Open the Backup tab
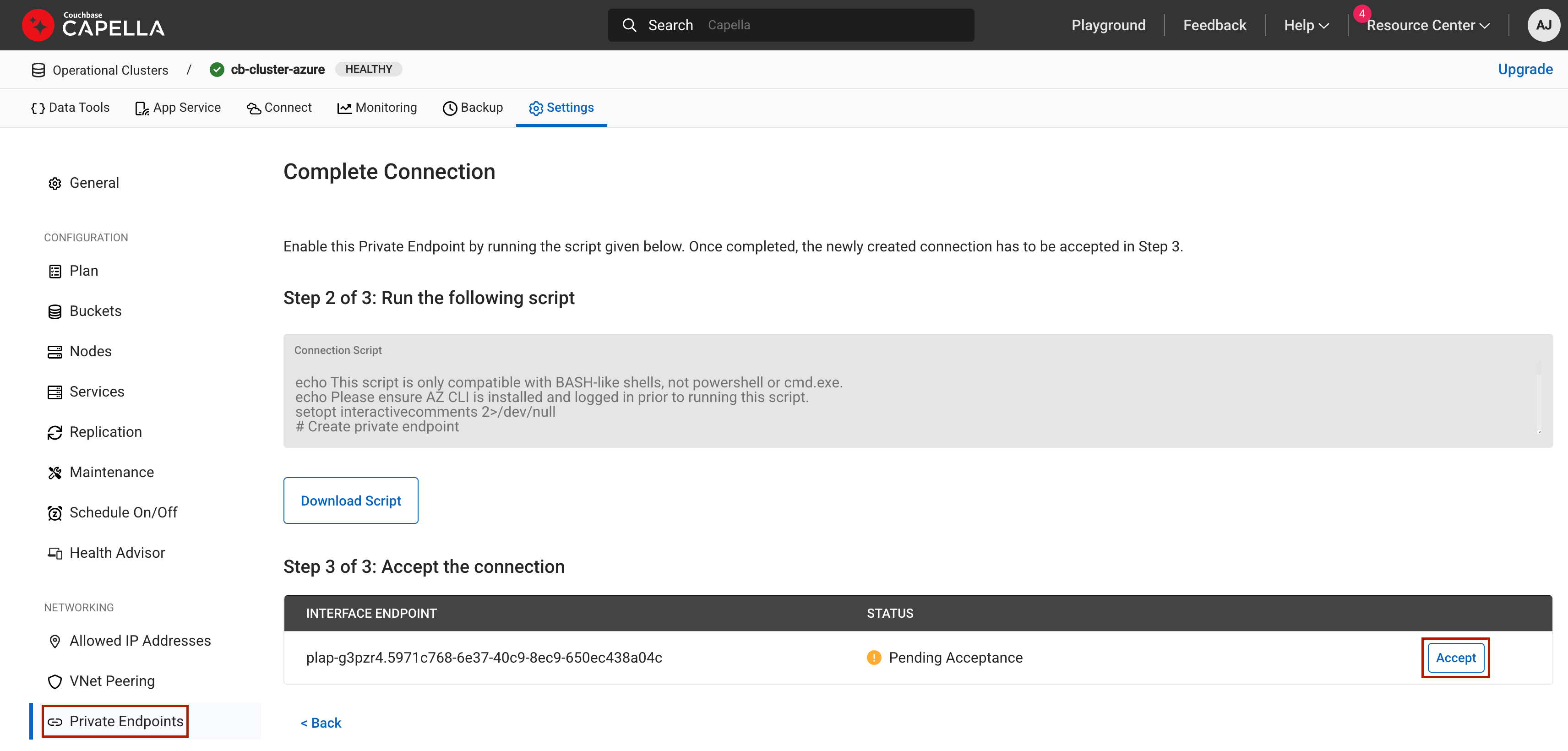The width and height of the screenshot is (1568, 751). click(472, 108)
